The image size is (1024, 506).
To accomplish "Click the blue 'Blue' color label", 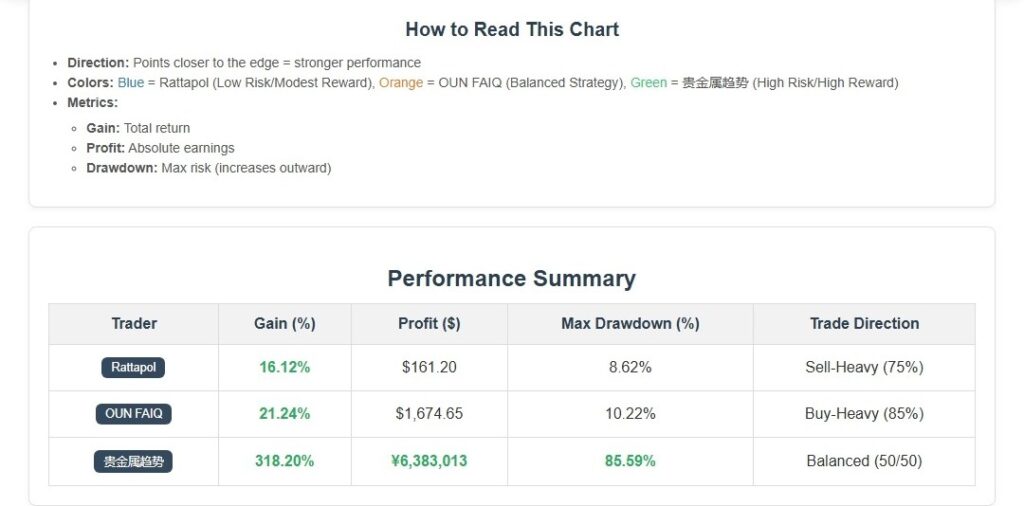I will (130, 83).
